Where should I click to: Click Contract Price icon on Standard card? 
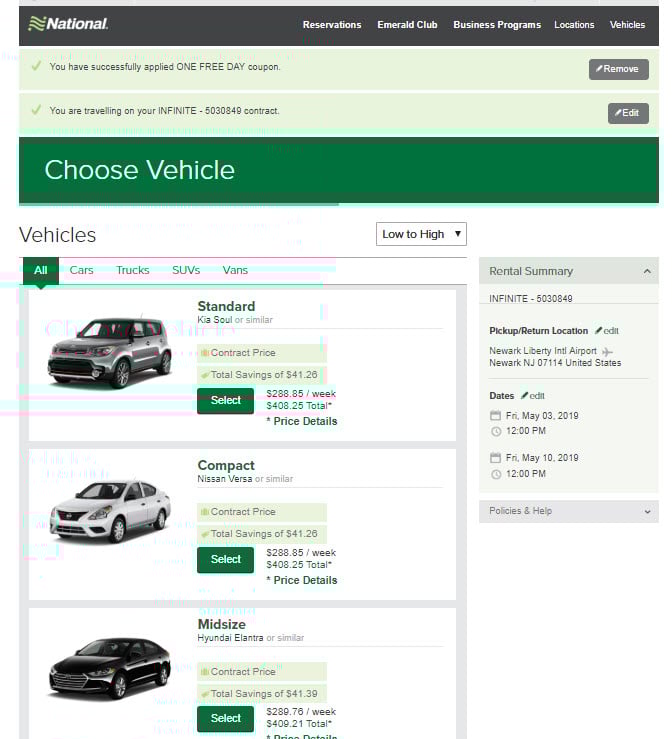pos(205,353)
